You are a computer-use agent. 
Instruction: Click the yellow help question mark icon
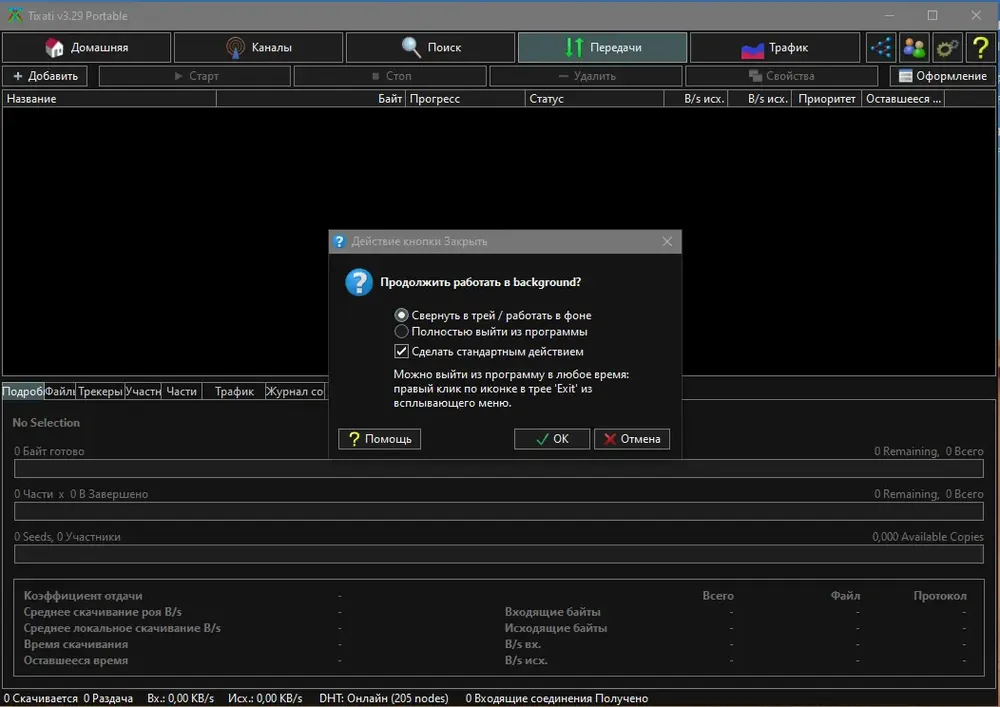[980, 47]
